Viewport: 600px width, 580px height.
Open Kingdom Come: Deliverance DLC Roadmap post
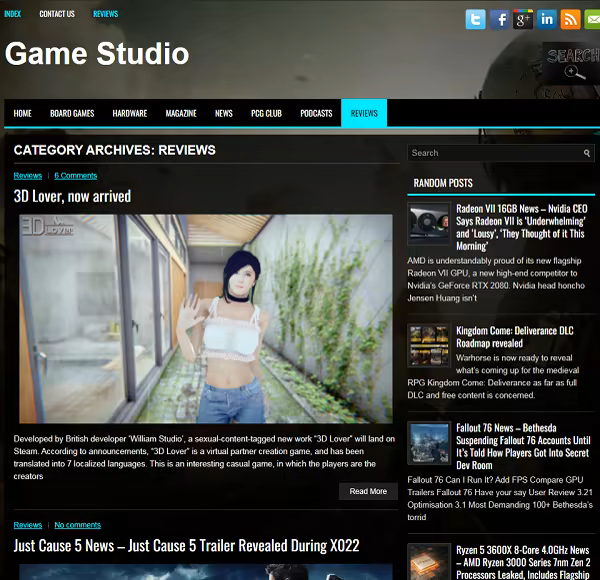tap(514, 337)
